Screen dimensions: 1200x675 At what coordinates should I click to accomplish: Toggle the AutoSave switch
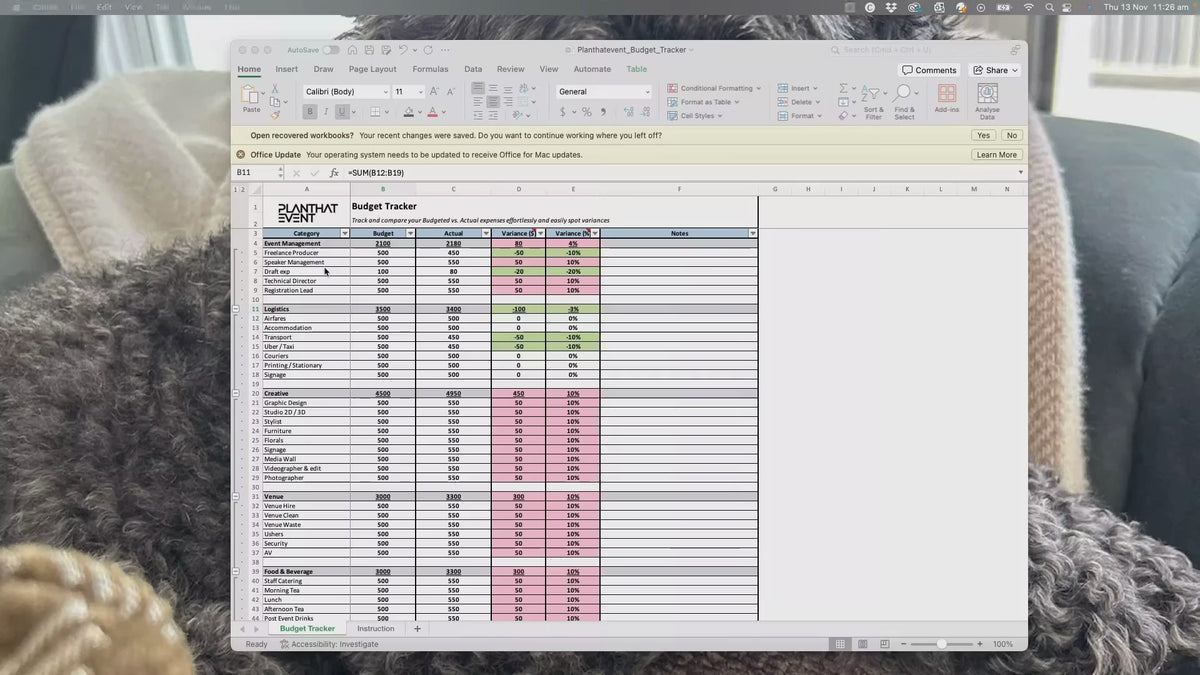[x=330, y=50]
